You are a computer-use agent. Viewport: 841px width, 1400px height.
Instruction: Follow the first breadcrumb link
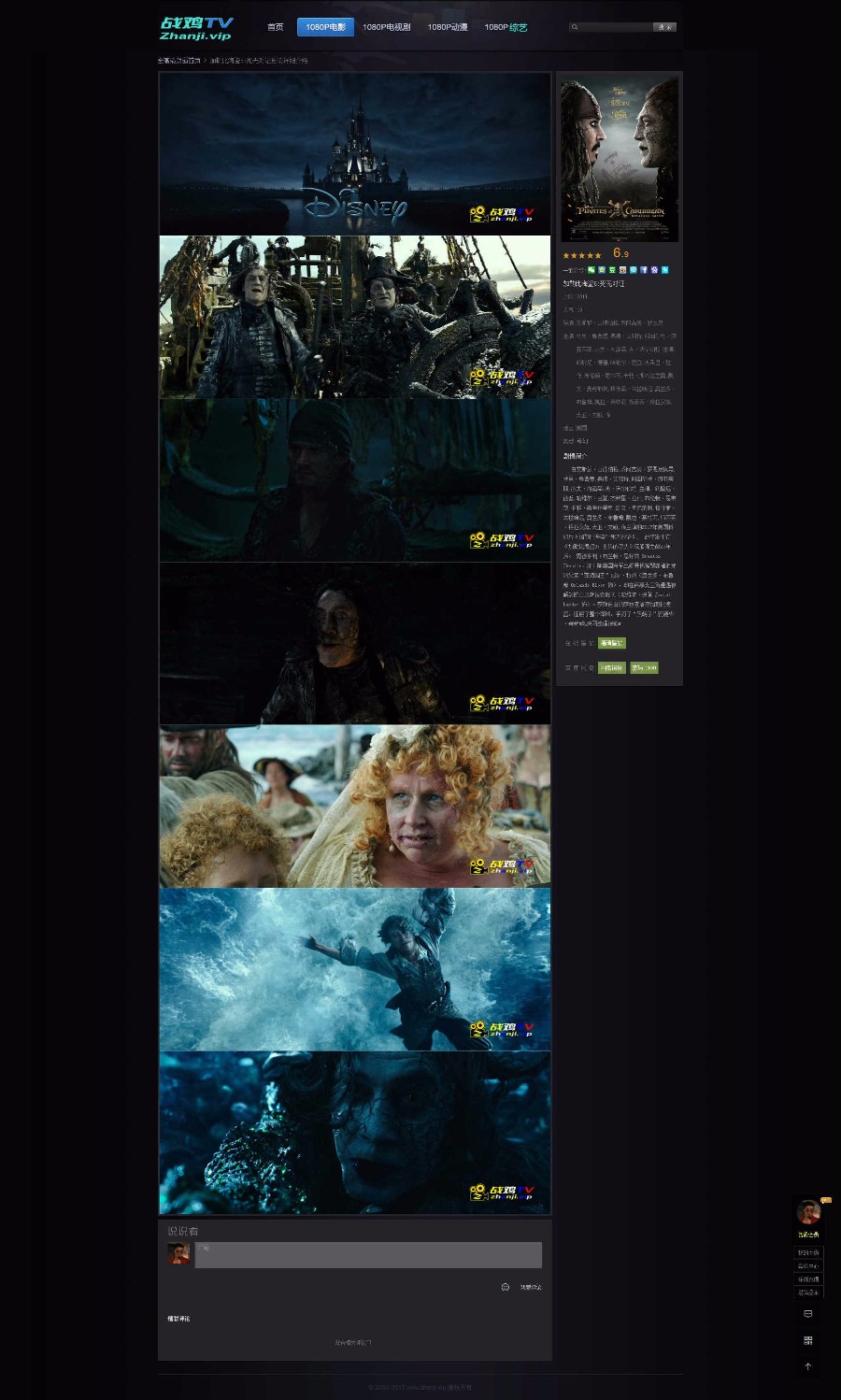(178, 60)
